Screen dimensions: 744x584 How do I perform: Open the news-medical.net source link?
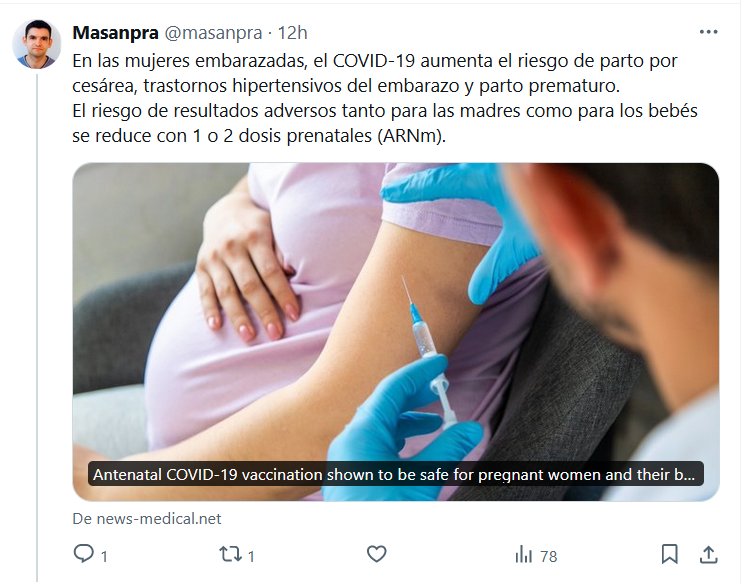click(x=147, y=519)
